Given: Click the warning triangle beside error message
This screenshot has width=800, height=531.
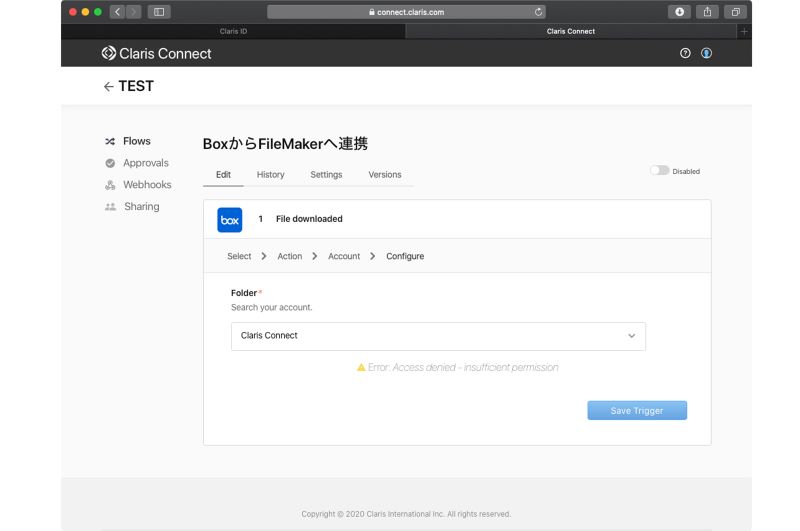Looking at the screenshot, I should 361,367.
